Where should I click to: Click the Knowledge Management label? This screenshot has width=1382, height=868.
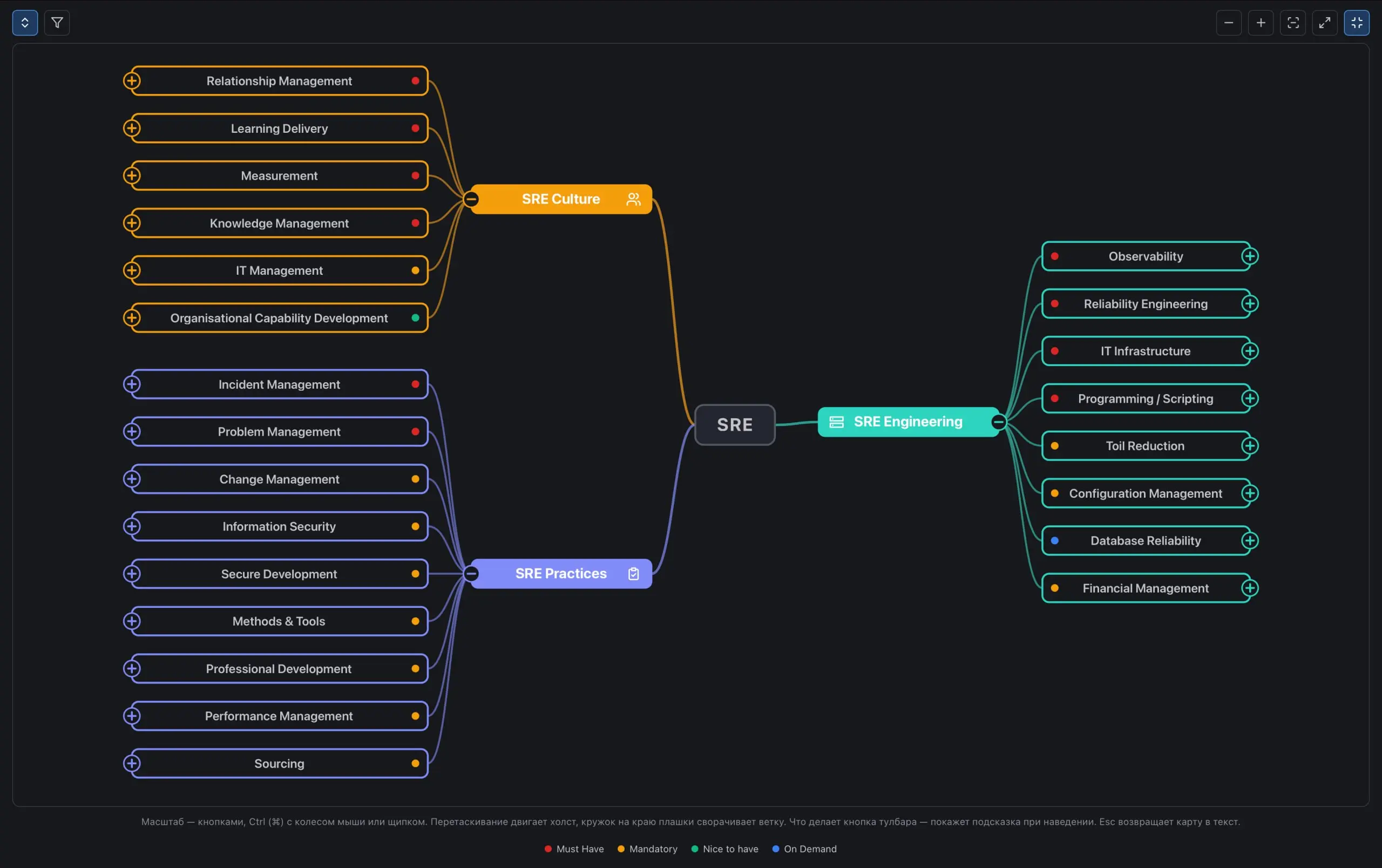pos(279,223)
